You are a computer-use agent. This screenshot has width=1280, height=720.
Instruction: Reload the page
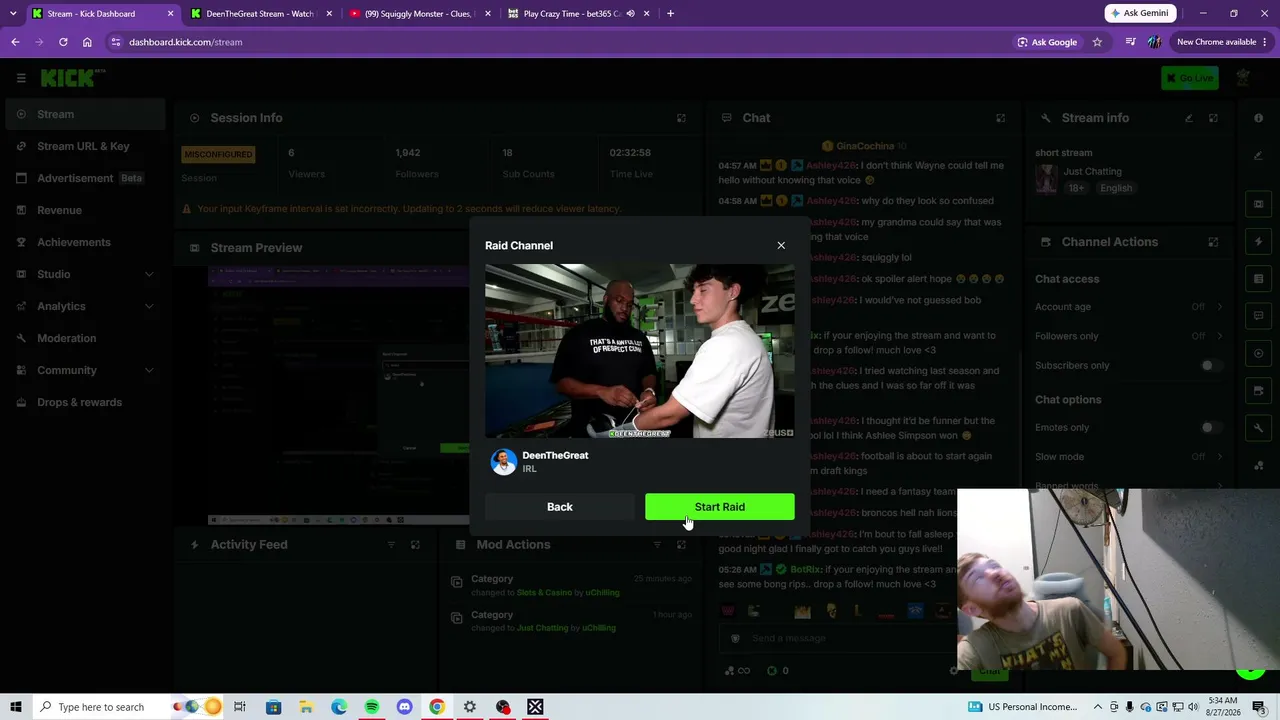coord(63,42)
